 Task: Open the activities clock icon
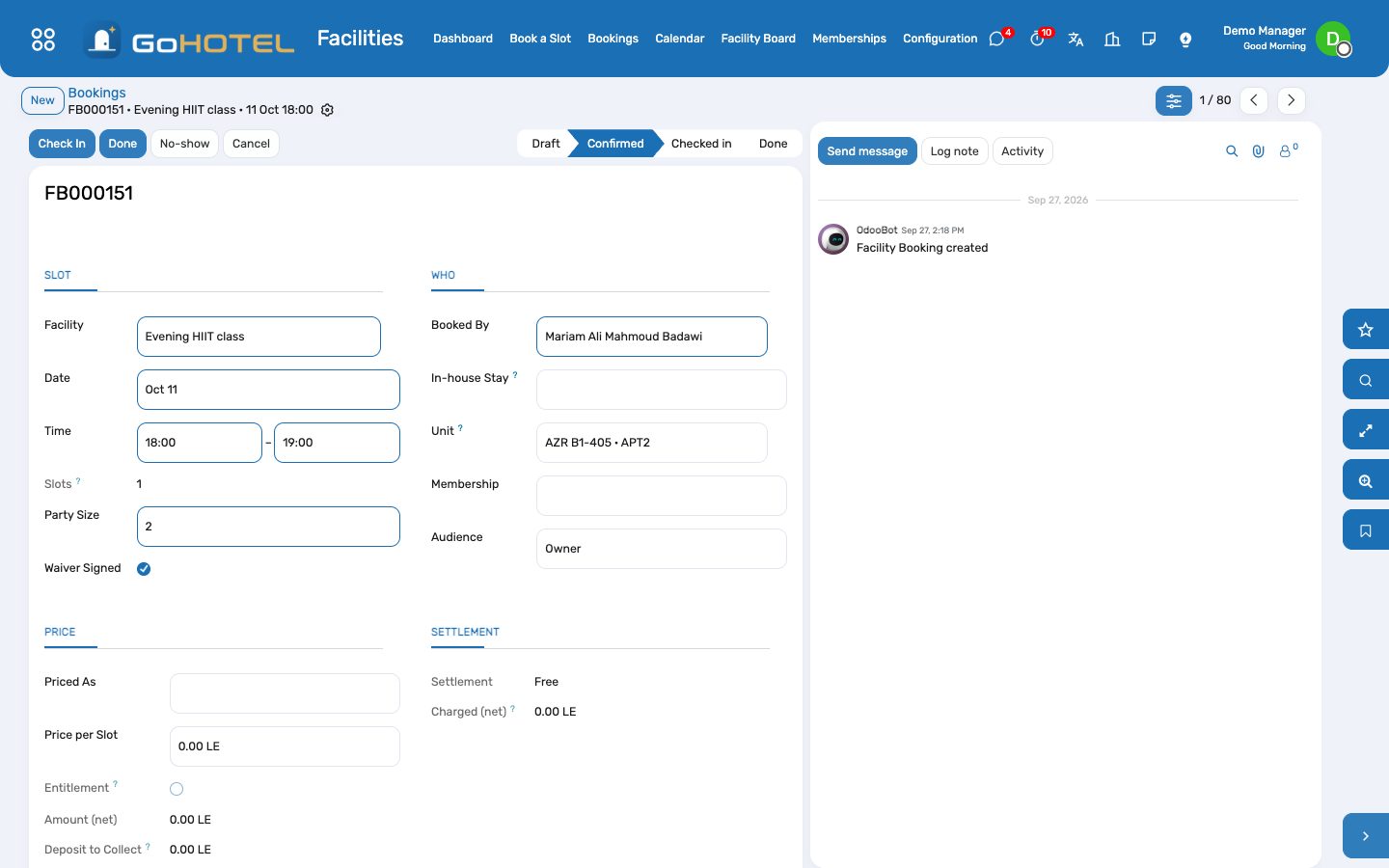tap(1037, 39)
